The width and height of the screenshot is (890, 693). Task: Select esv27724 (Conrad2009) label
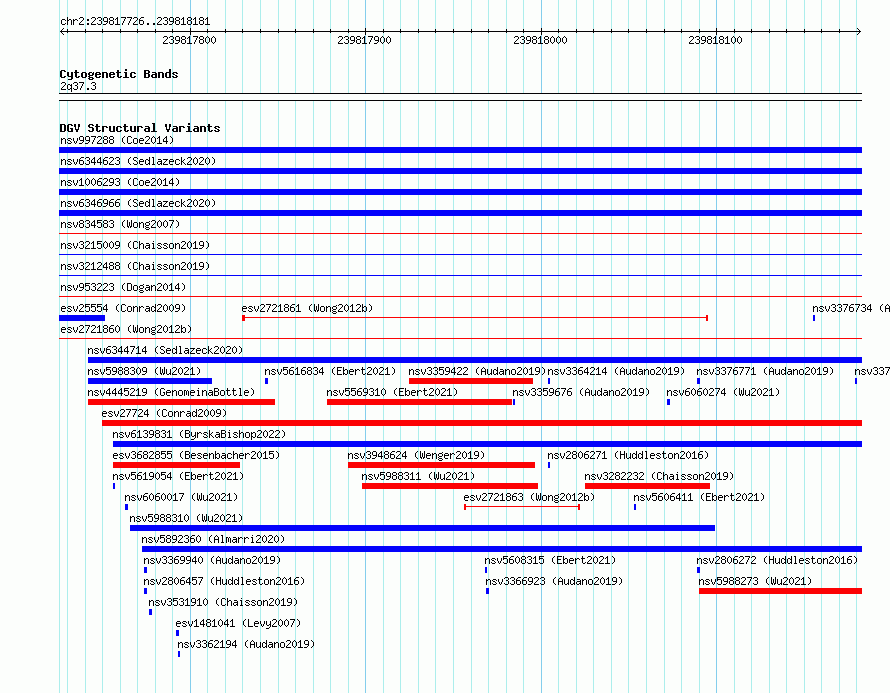pos(165,413)
